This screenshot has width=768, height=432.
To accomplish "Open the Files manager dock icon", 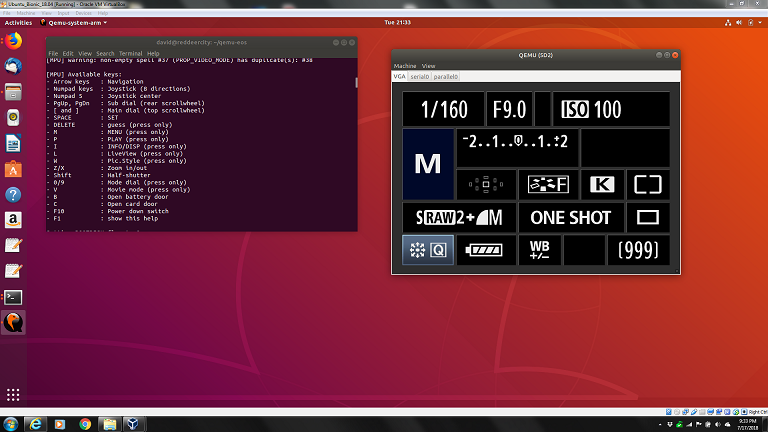I will tap(13, 92).
